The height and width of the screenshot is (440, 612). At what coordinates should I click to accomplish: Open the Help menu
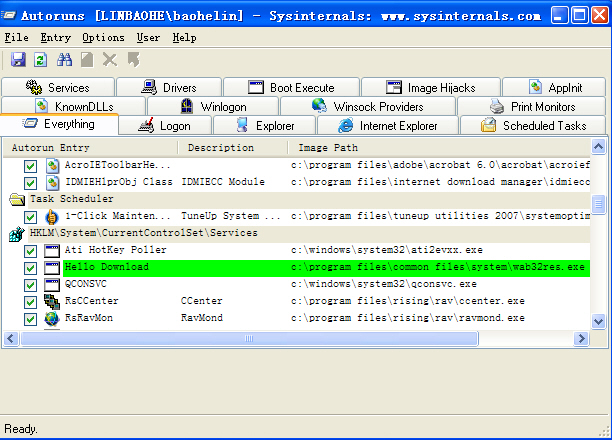coord(185,37)
